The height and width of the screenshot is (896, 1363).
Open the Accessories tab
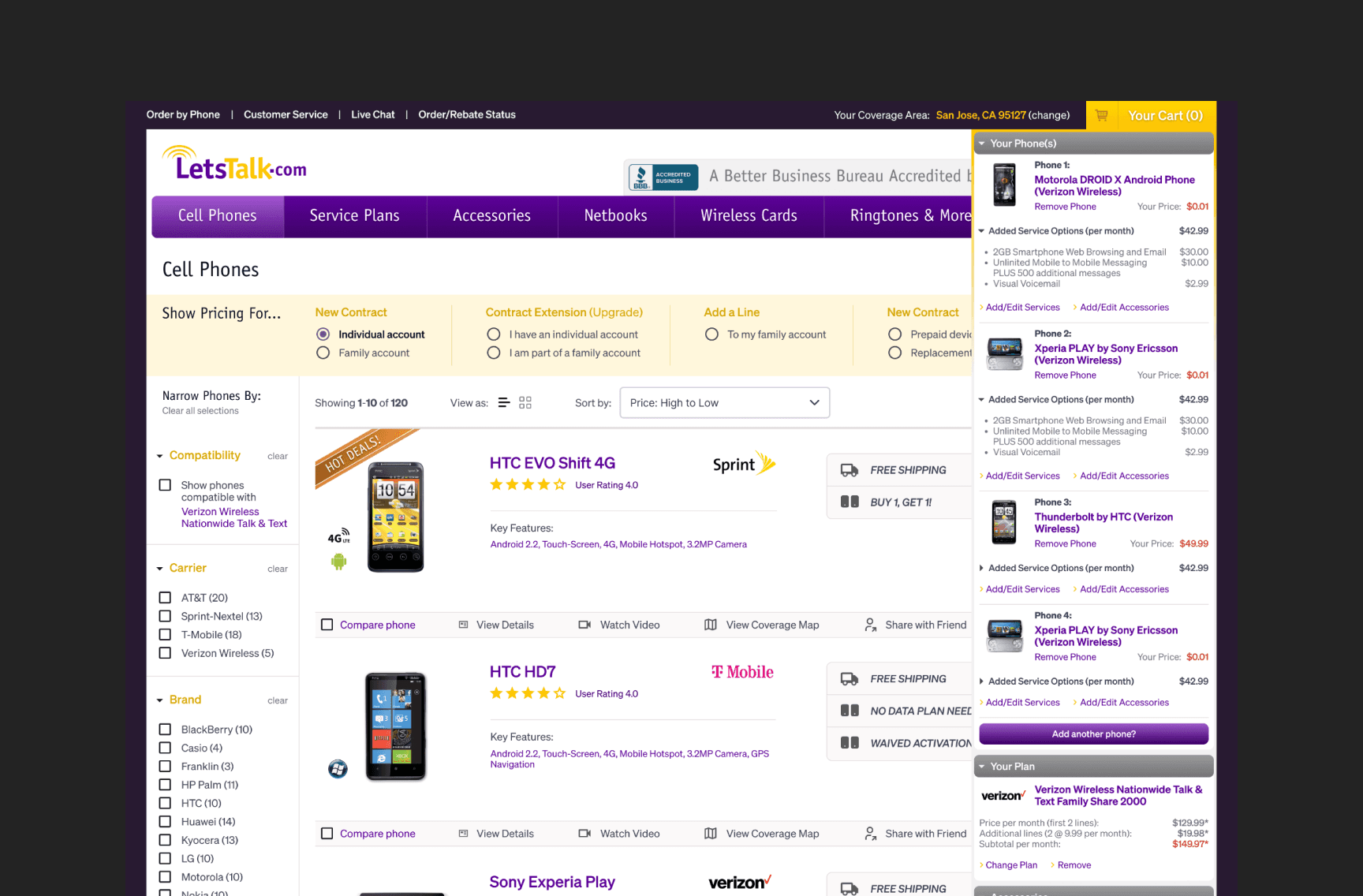(492, 216)
